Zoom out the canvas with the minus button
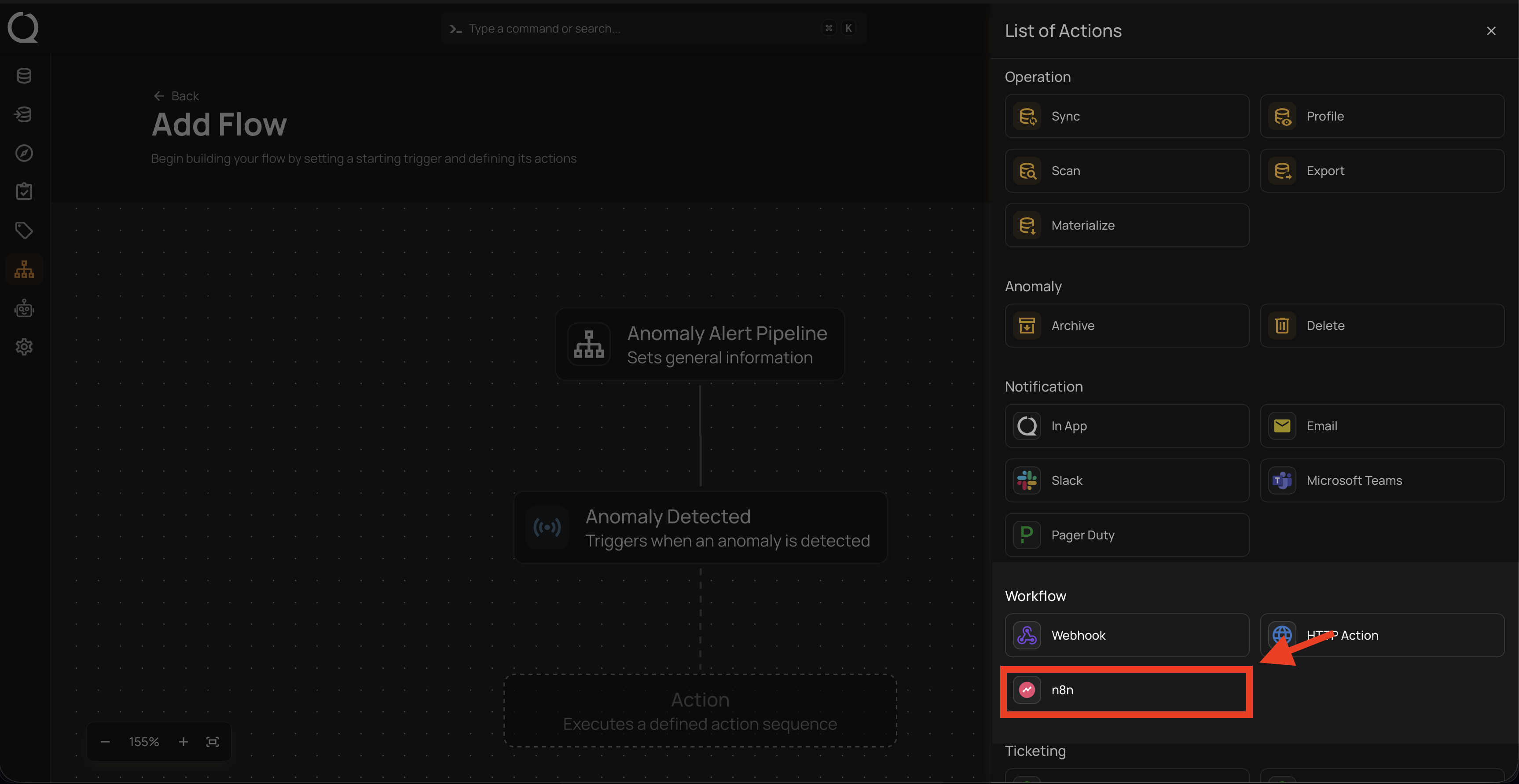This screenshot has height=784, width=1519. [x=105, y=742]
